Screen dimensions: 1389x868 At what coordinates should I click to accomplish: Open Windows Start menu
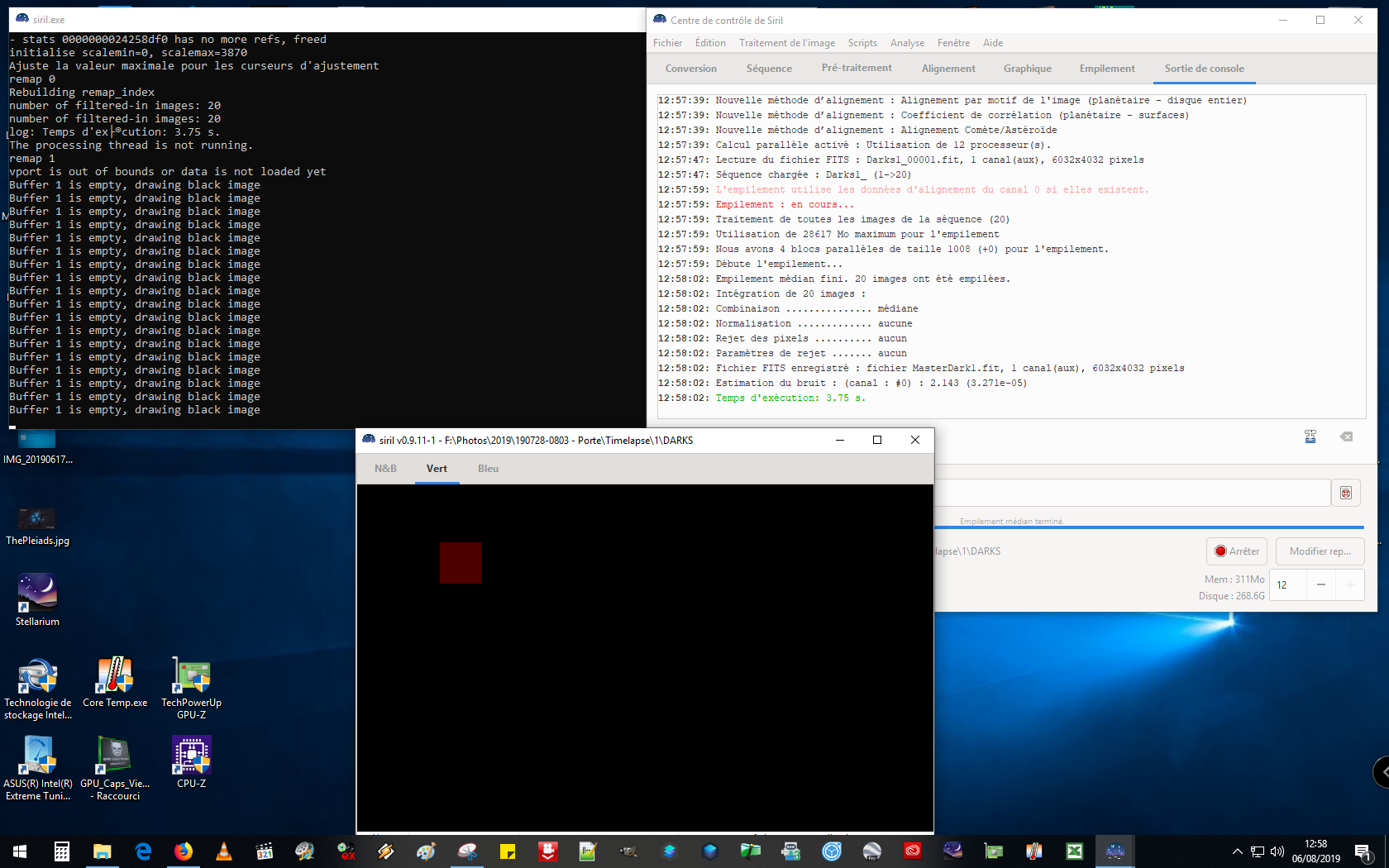[20, 851]
